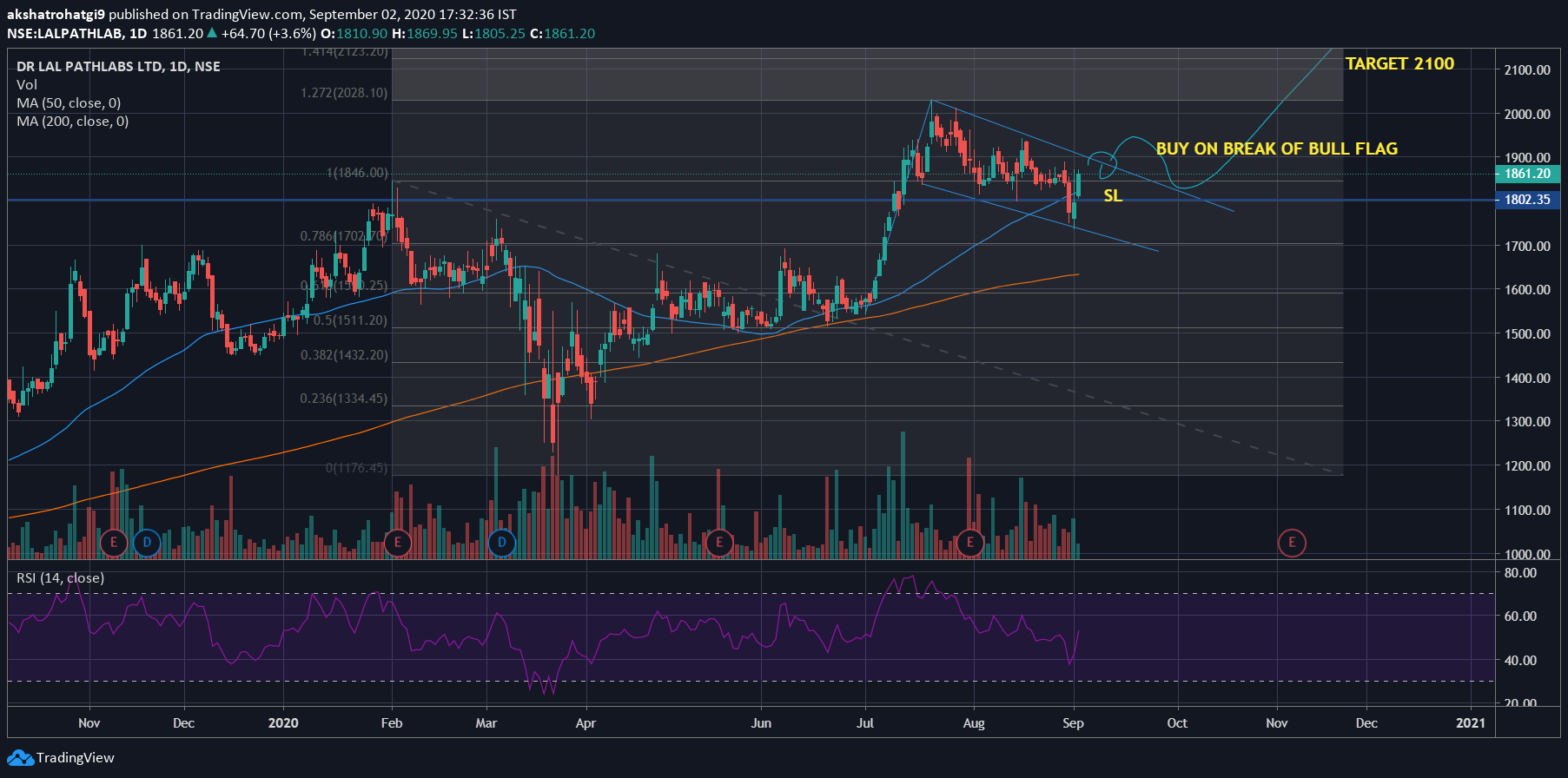Open the earnings E marker below November 2019
This screenshot has height=778, width=1568.
point(113,543)
